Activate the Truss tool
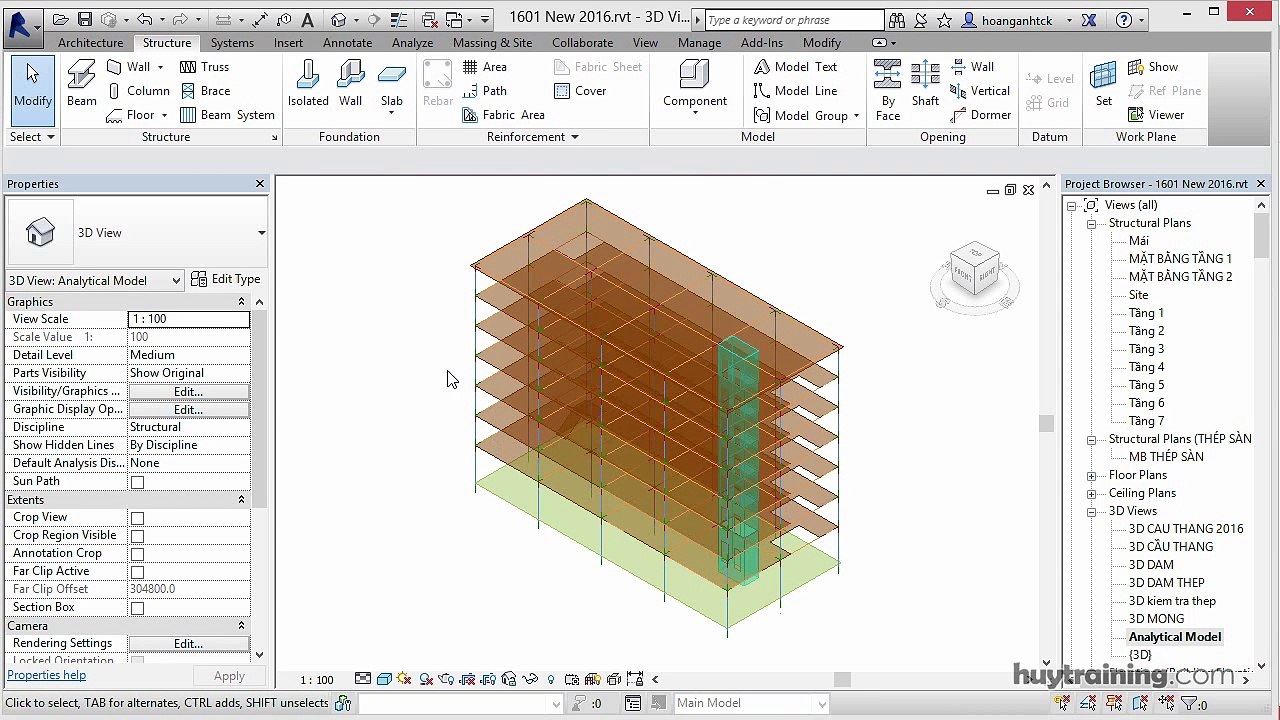This screenshot has width=1280, height=720. pyautogui.click(x=204, y=67)
